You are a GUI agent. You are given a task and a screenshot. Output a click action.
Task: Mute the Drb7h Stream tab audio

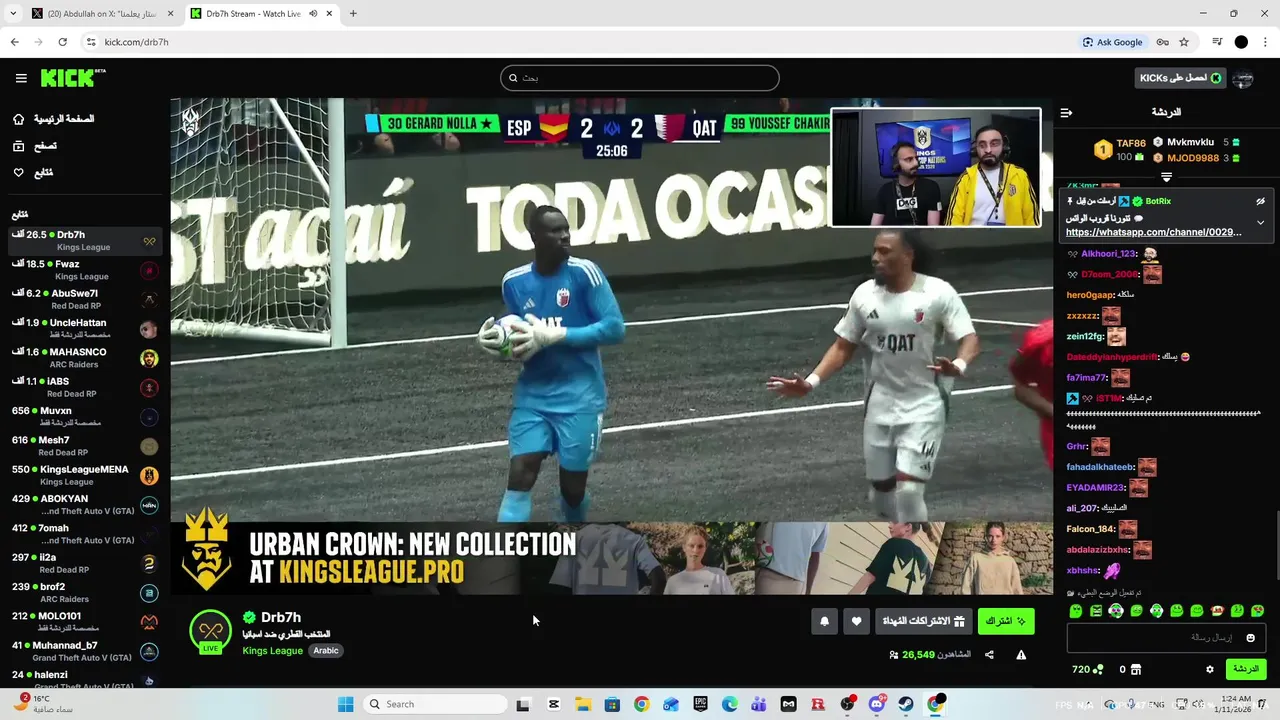pyautogui.click(x=313, y=14)
